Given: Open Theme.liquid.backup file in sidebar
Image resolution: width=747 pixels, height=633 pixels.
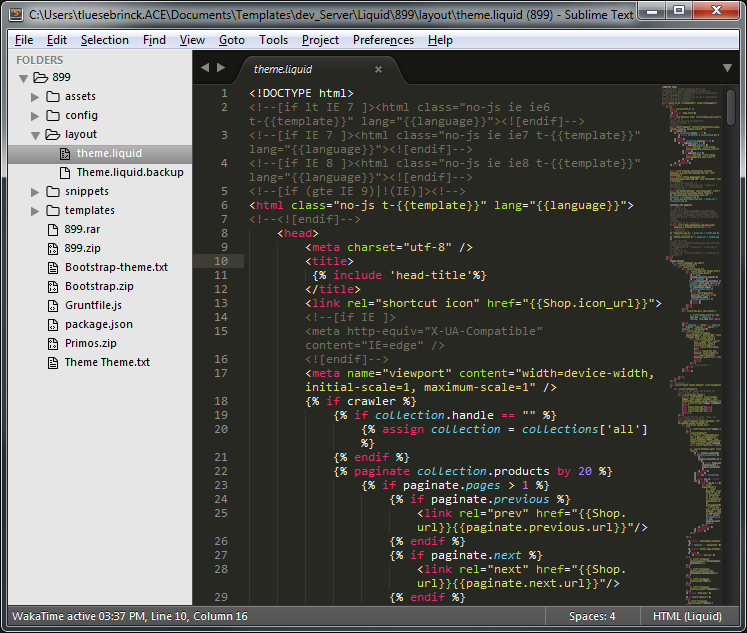Looking at the screenshot, I should [x=130, y=172].
